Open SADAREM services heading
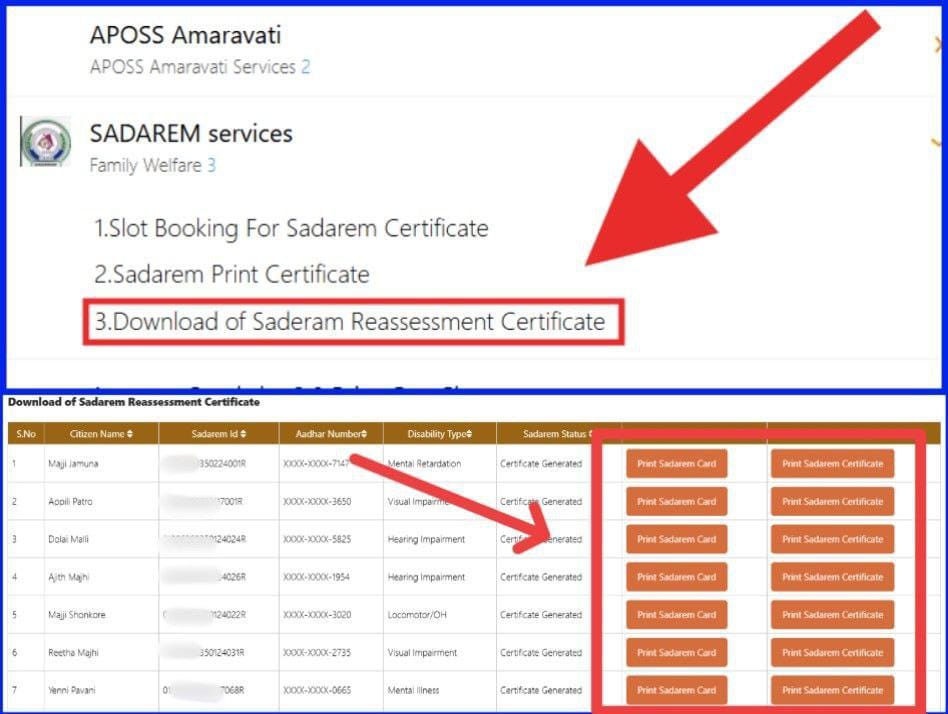The image size is (948, 714). pyautogui.click(x=191, y=133)
